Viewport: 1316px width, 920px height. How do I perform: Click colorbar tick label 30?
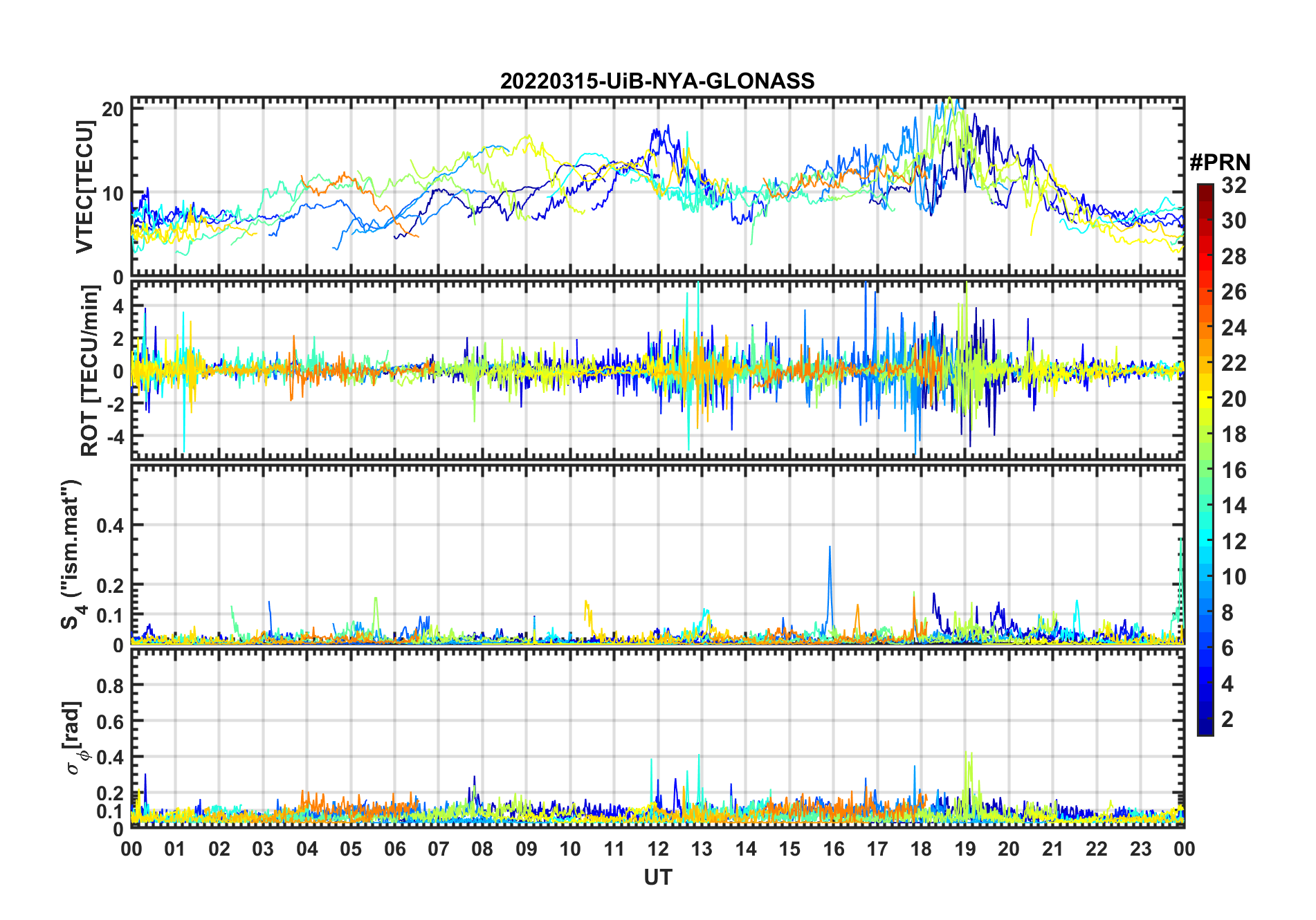[1234, 221]
